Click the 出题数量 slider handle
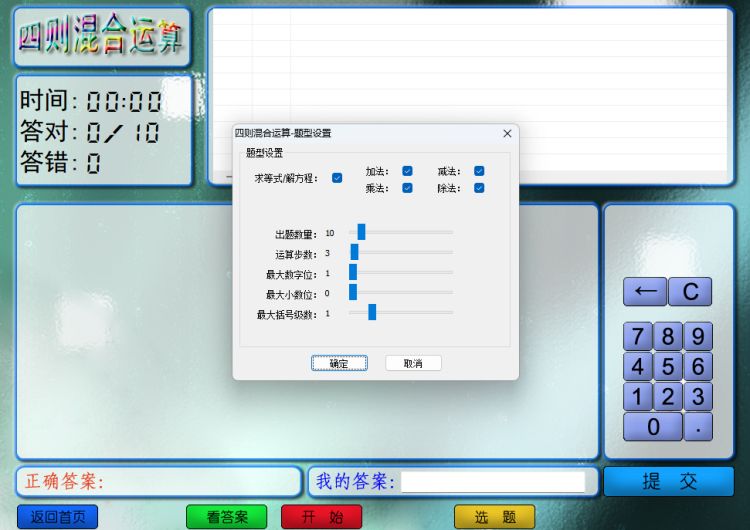Viewport: 750px width, 530px height. 361,232
